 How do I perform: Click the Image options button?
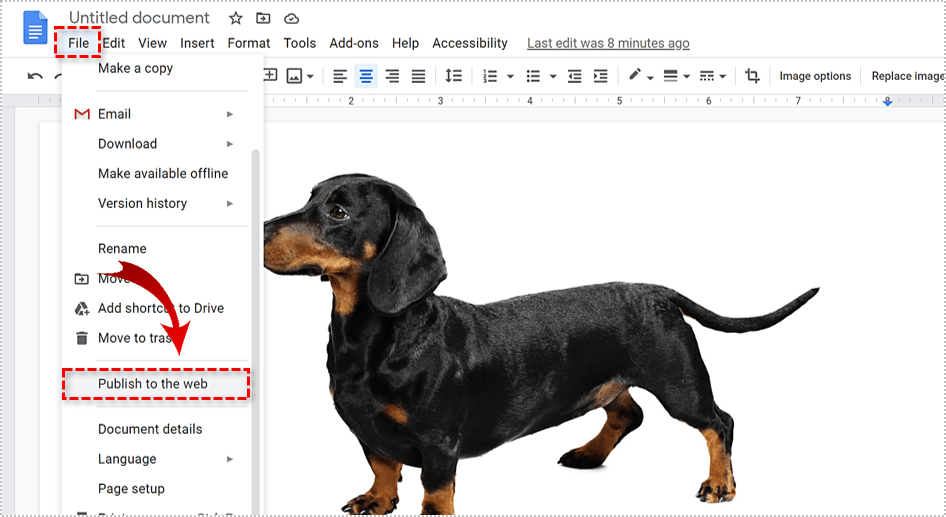tap(815, 76)
